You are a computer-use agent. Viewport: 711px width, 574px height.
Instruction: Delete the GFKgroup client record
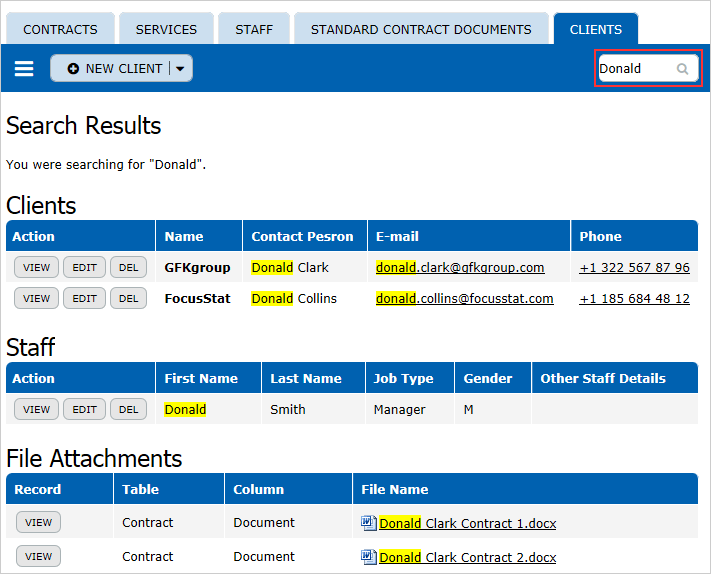click(128, 268)
